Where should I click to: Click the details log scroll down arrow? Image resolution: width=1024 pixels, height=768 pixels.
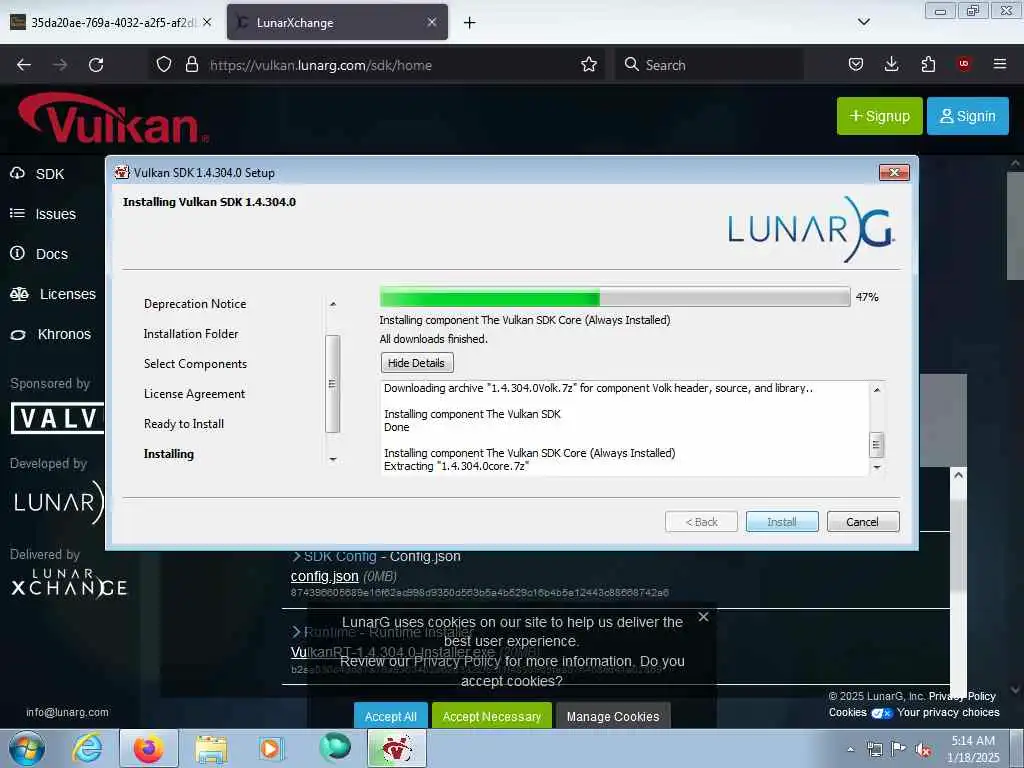[x=876, y=468]
